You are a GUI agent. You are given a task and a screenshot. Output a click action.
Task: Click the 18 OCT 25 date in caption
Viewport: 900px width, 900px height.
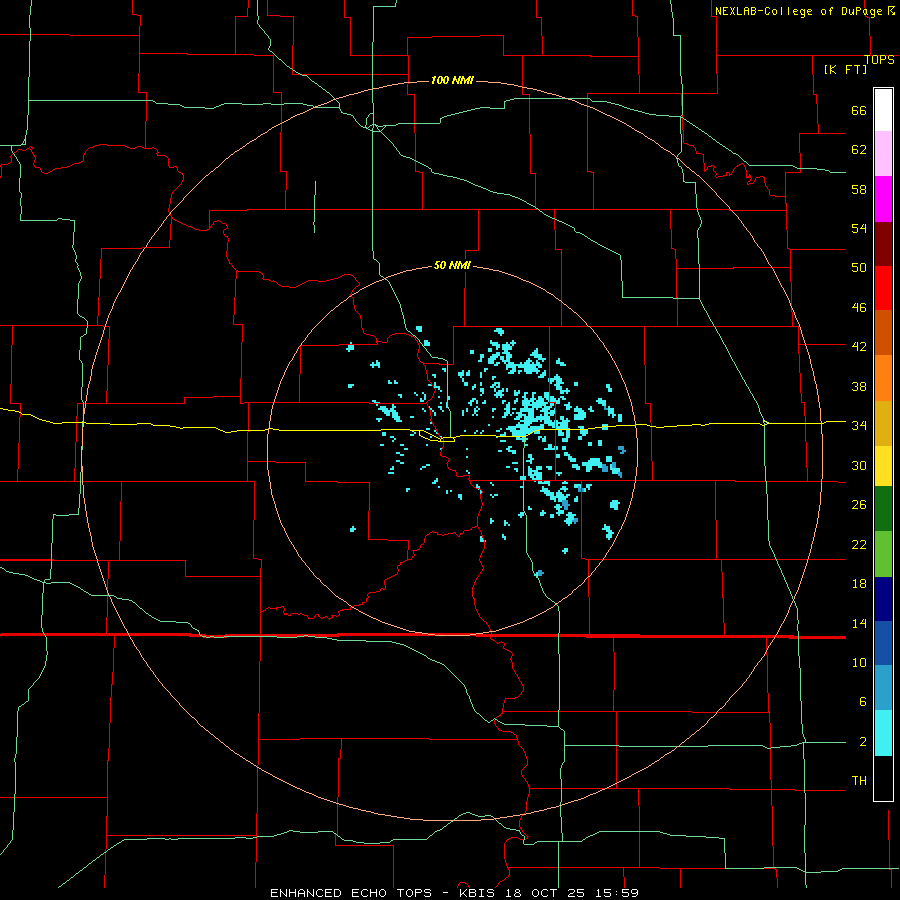point(545,893)
